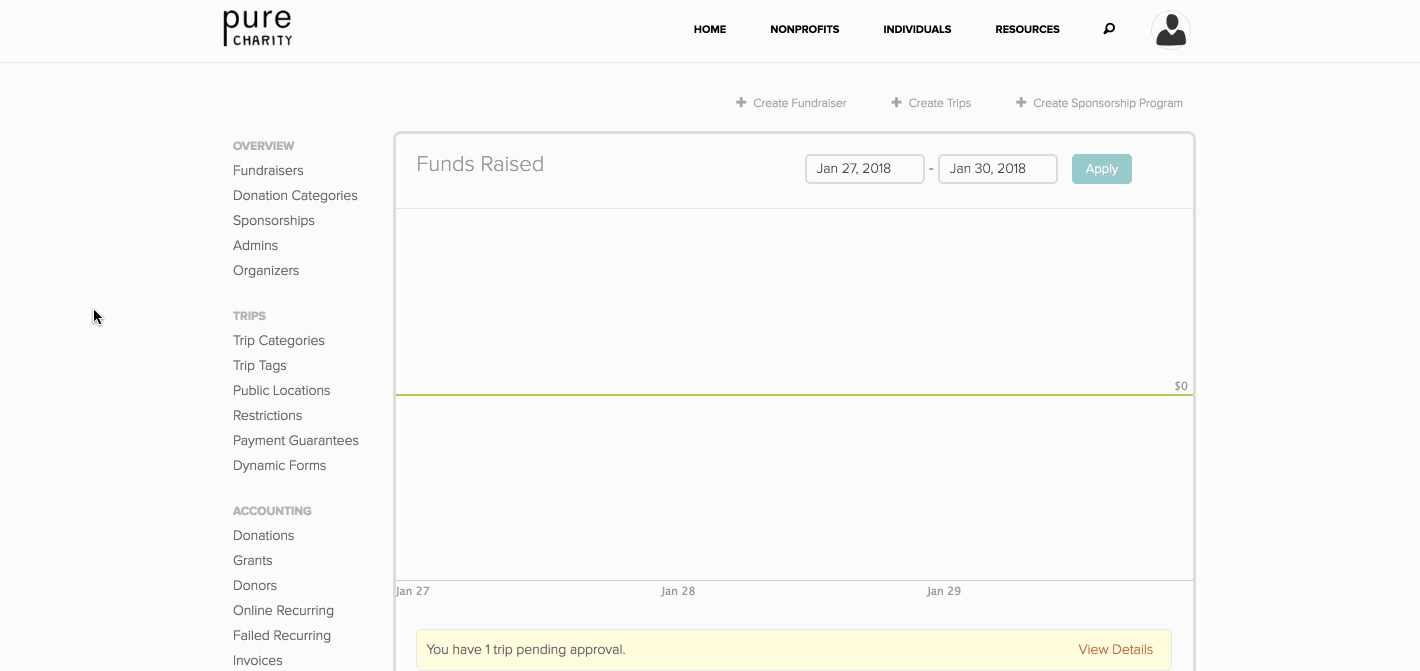Open Payment Guarantees in the sidebar
The width and height of the screenshot is (1420, 671).
pos(296,440)
